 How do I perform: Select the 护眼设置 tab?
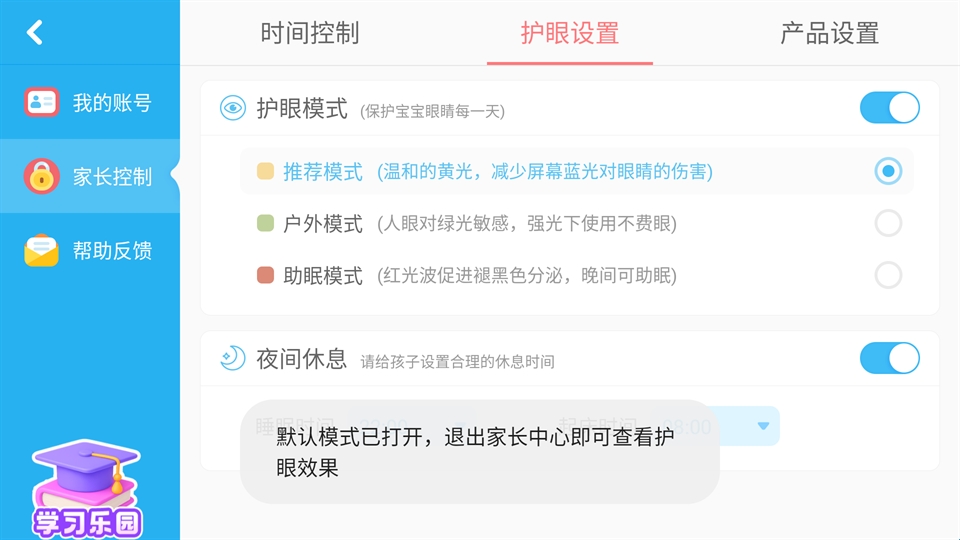click(570, 33)
